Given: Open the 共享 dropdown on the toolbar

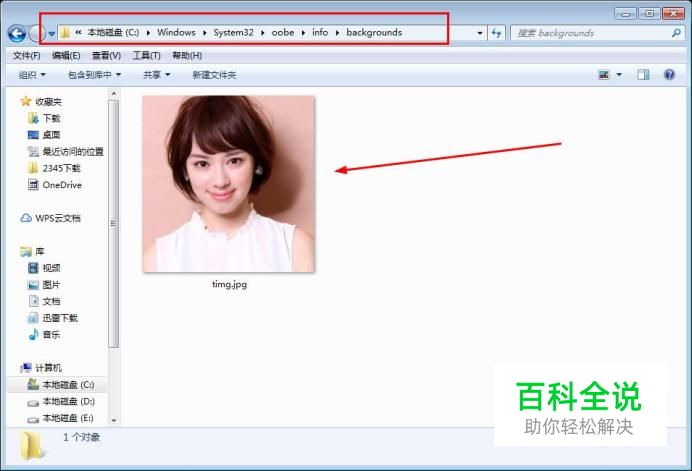Looking at the screenshot, I should 157,75.
